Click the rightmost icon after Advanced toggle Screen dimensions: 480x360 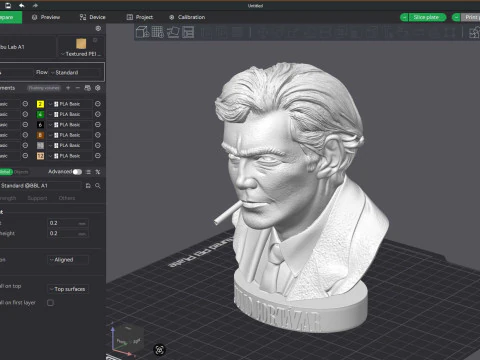pos(98,172)
